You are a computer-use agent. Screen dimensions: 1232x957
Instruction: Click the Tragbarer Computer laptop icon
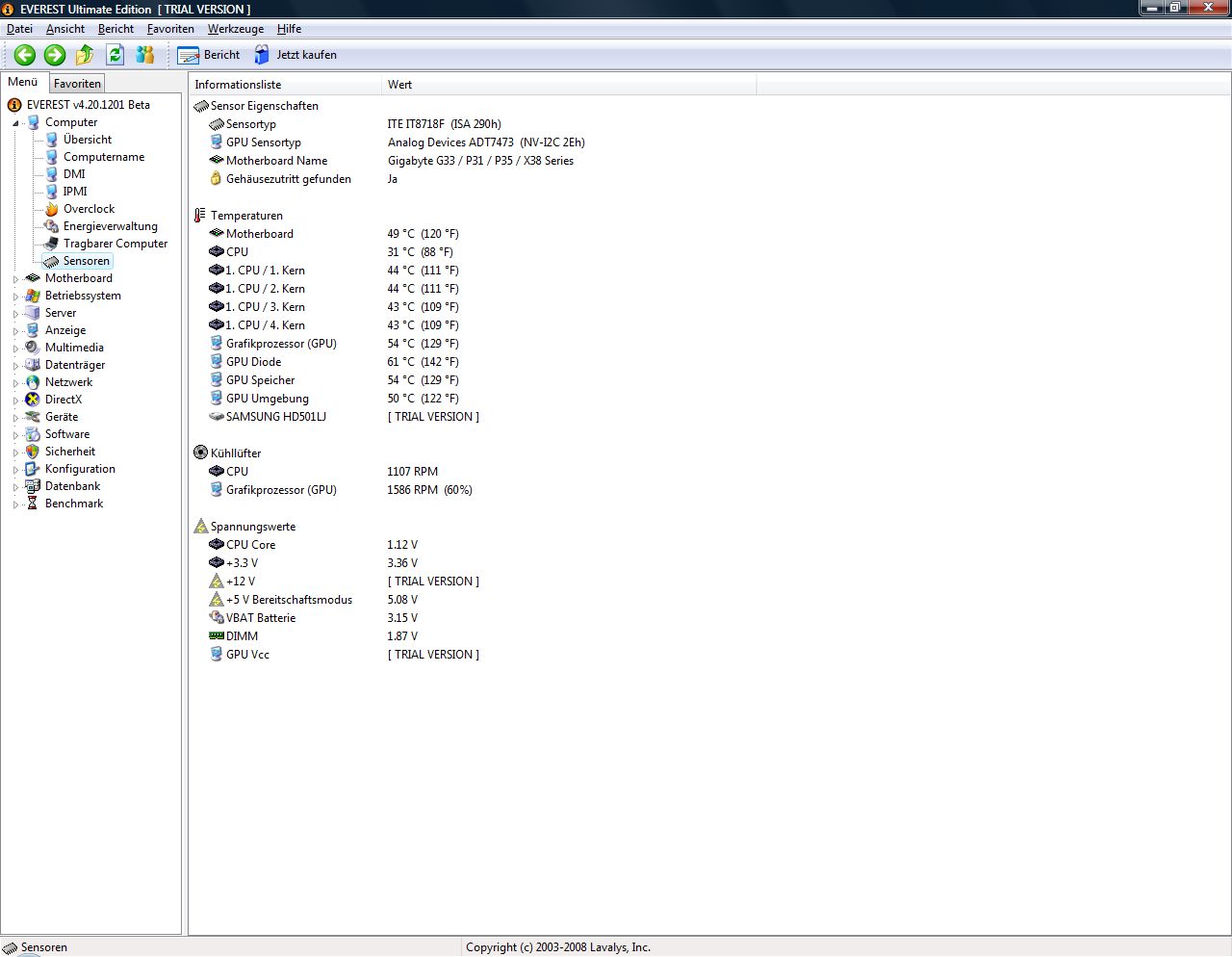point(51,244)
